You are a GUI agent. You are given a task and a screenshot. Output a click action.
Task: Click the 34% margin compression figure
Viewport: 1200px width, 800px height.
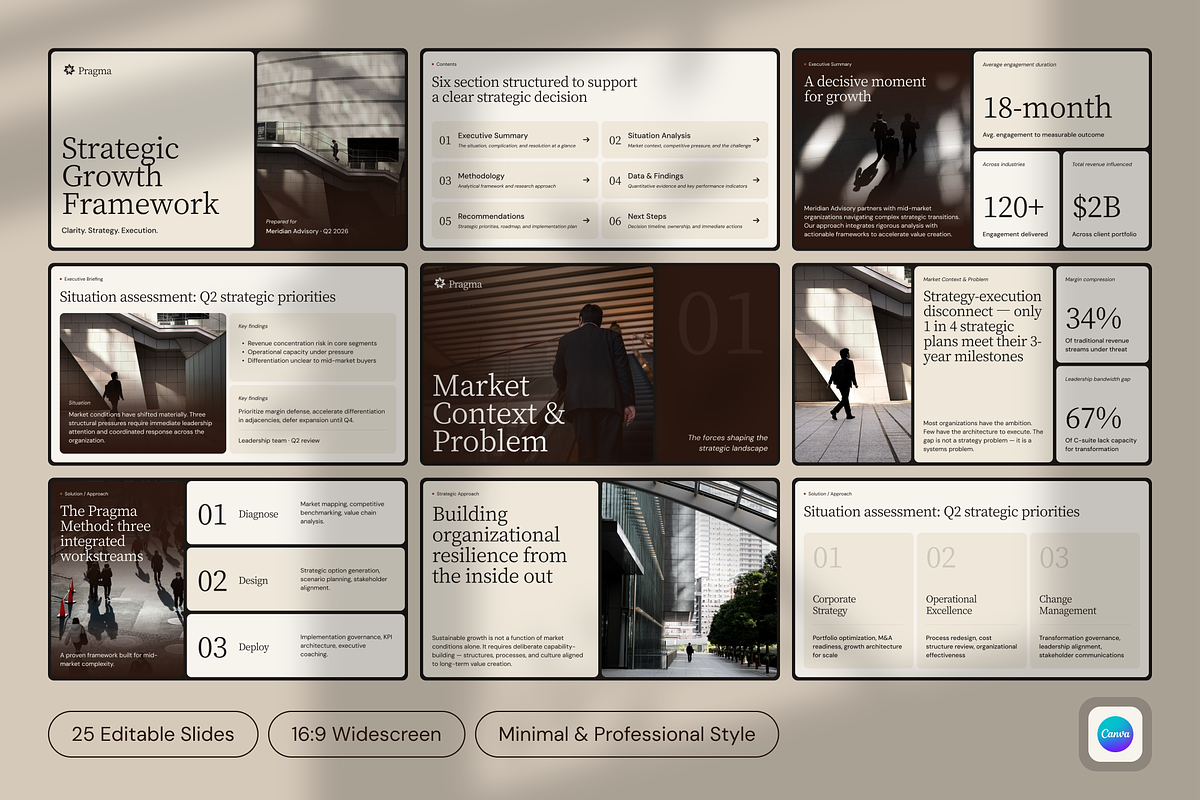(x=1093, y=318)
